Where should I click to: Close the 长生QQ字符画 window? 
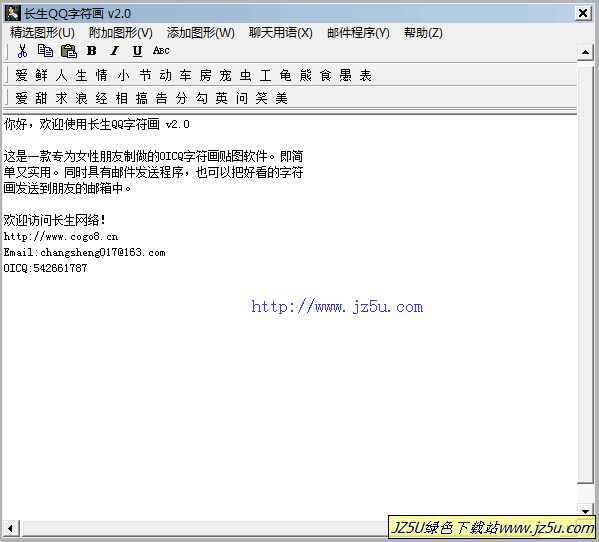point(583,13)
